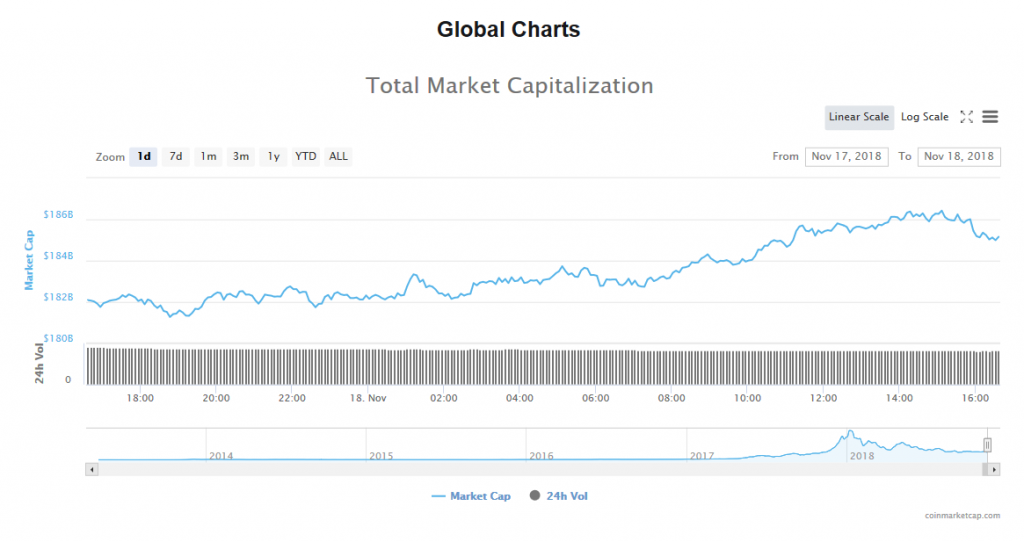Click the To date field
This screenshot has width=1024, height=542.
pos(959,156)
